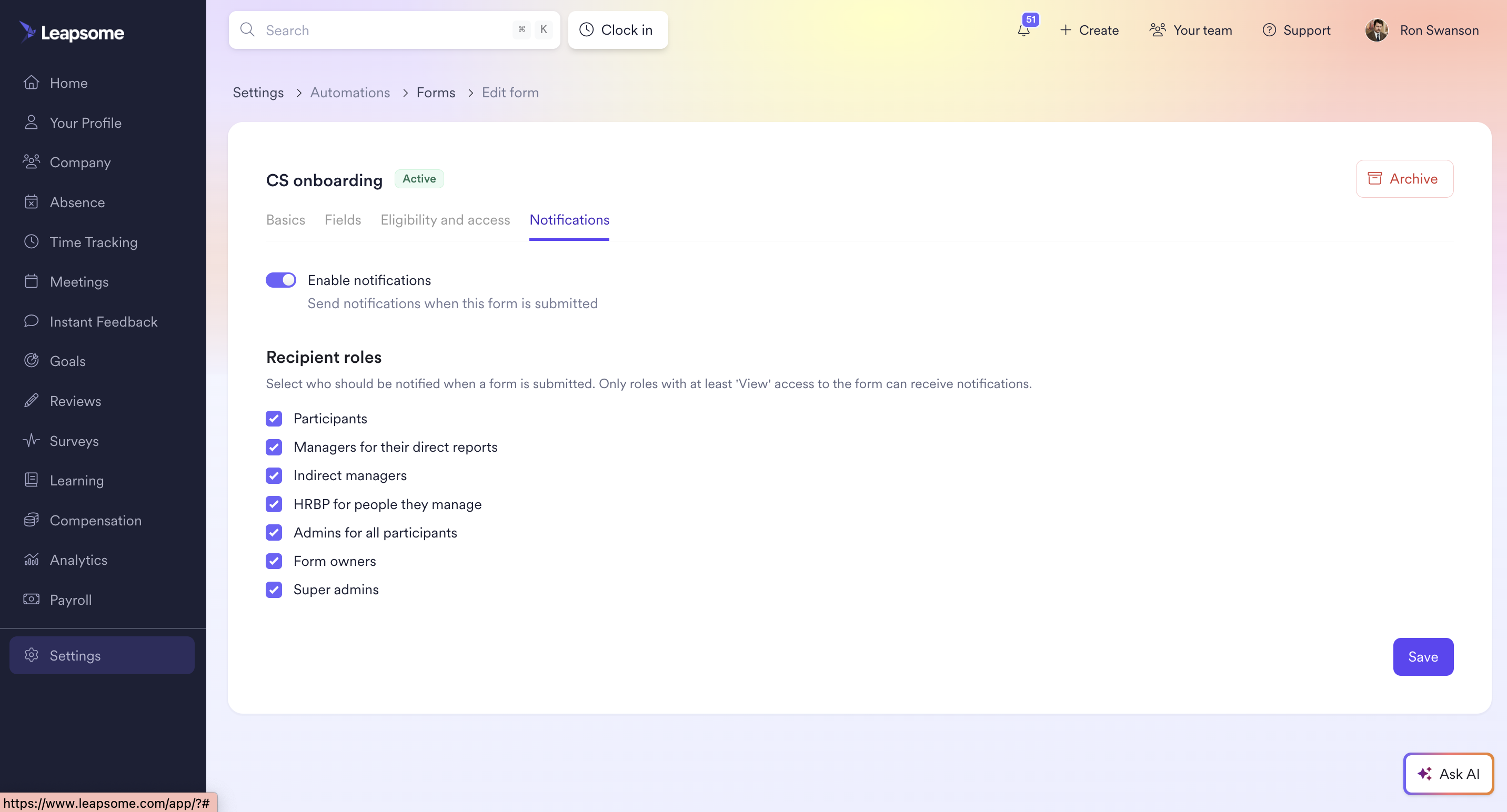Switch to the Fields tab

(342, 220)
